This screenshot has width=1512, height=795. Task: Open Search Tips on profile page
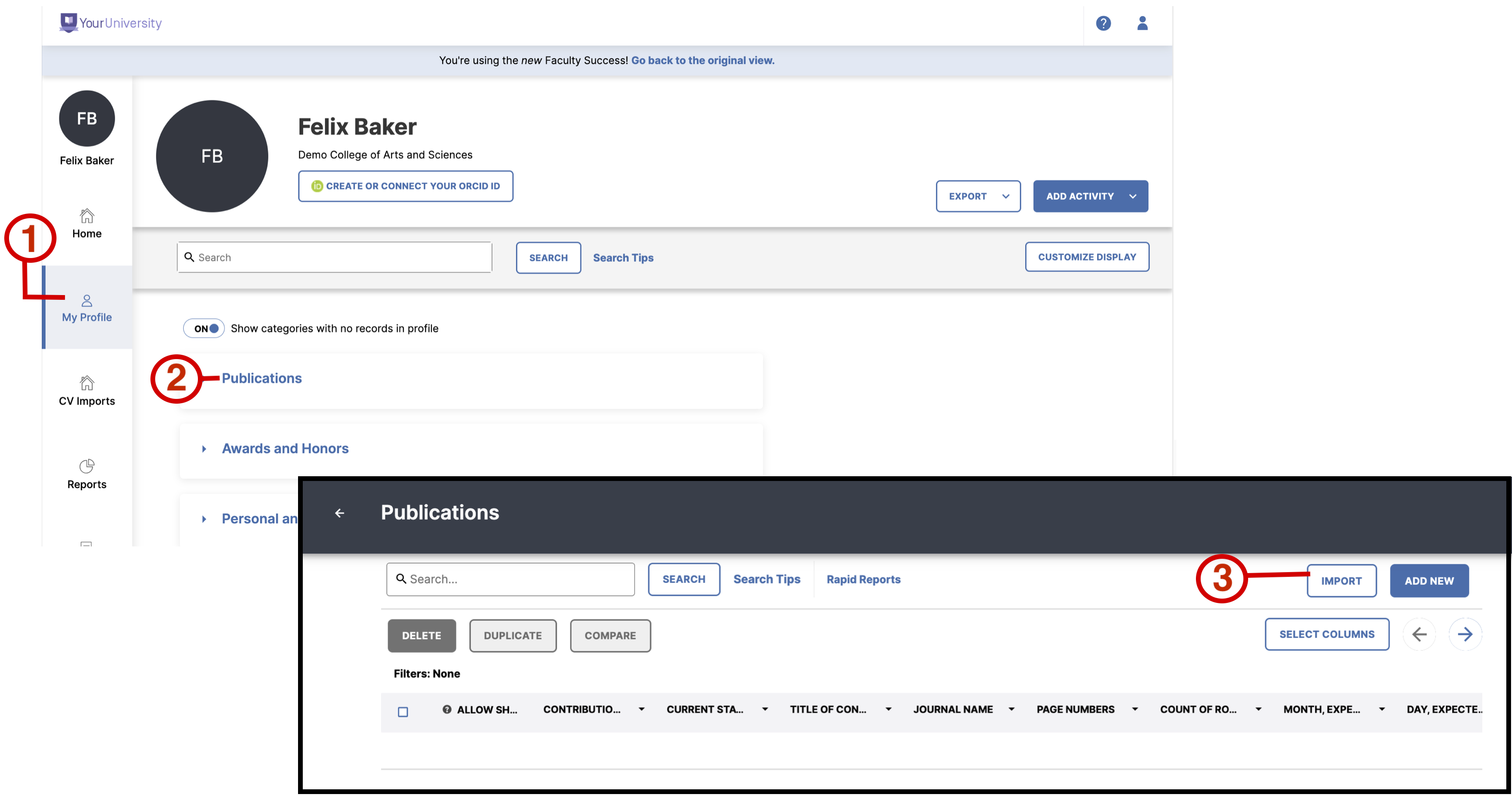click(623, 258)
